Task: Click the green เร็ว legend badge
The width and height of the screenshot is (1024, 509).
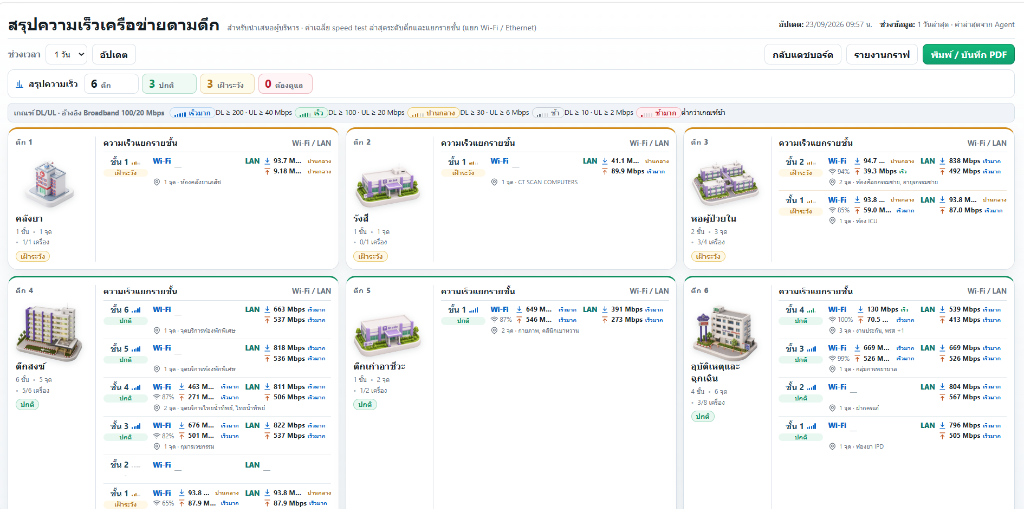Action: (x=311, y=113)
